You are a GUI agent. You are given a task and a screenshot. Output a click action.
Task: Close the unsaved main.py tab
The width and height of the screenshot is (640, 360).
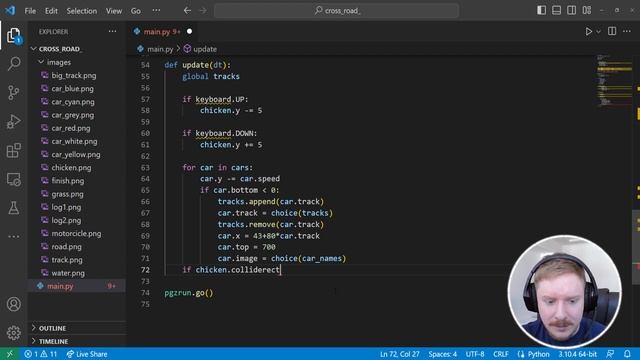coord(189,31)
